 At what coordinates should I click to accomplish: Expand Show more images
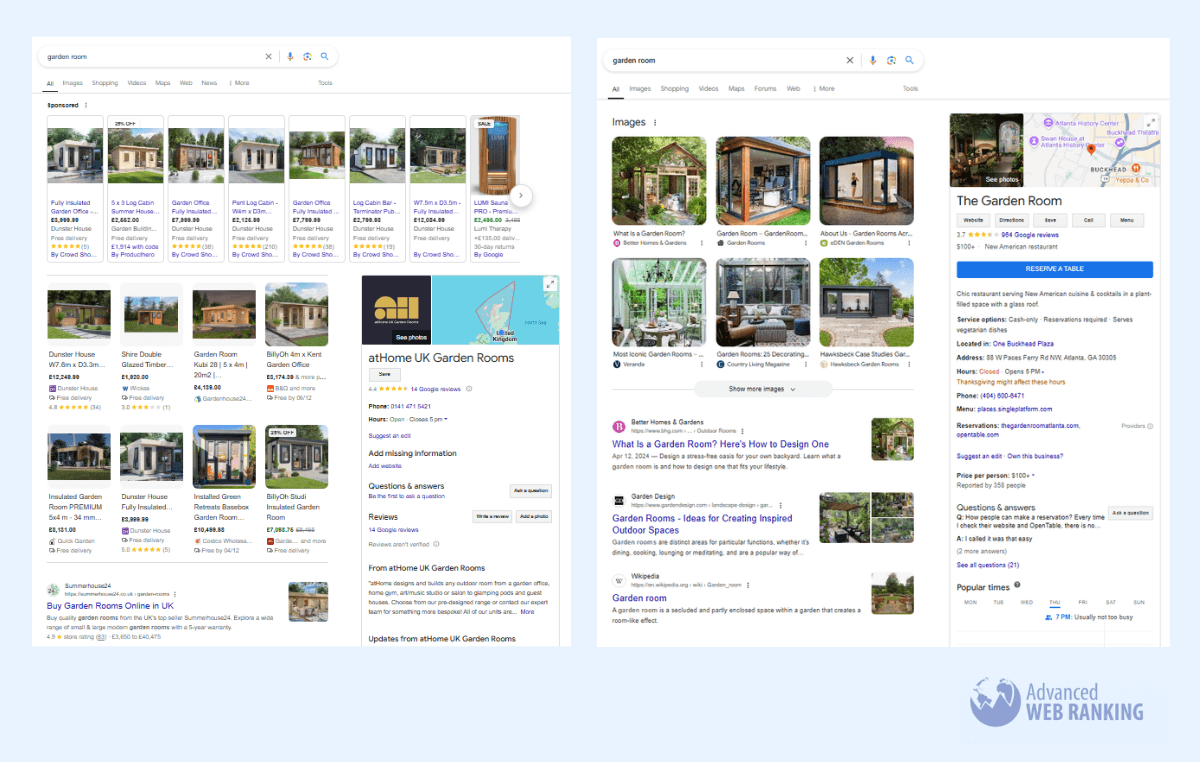coord(762,389)
